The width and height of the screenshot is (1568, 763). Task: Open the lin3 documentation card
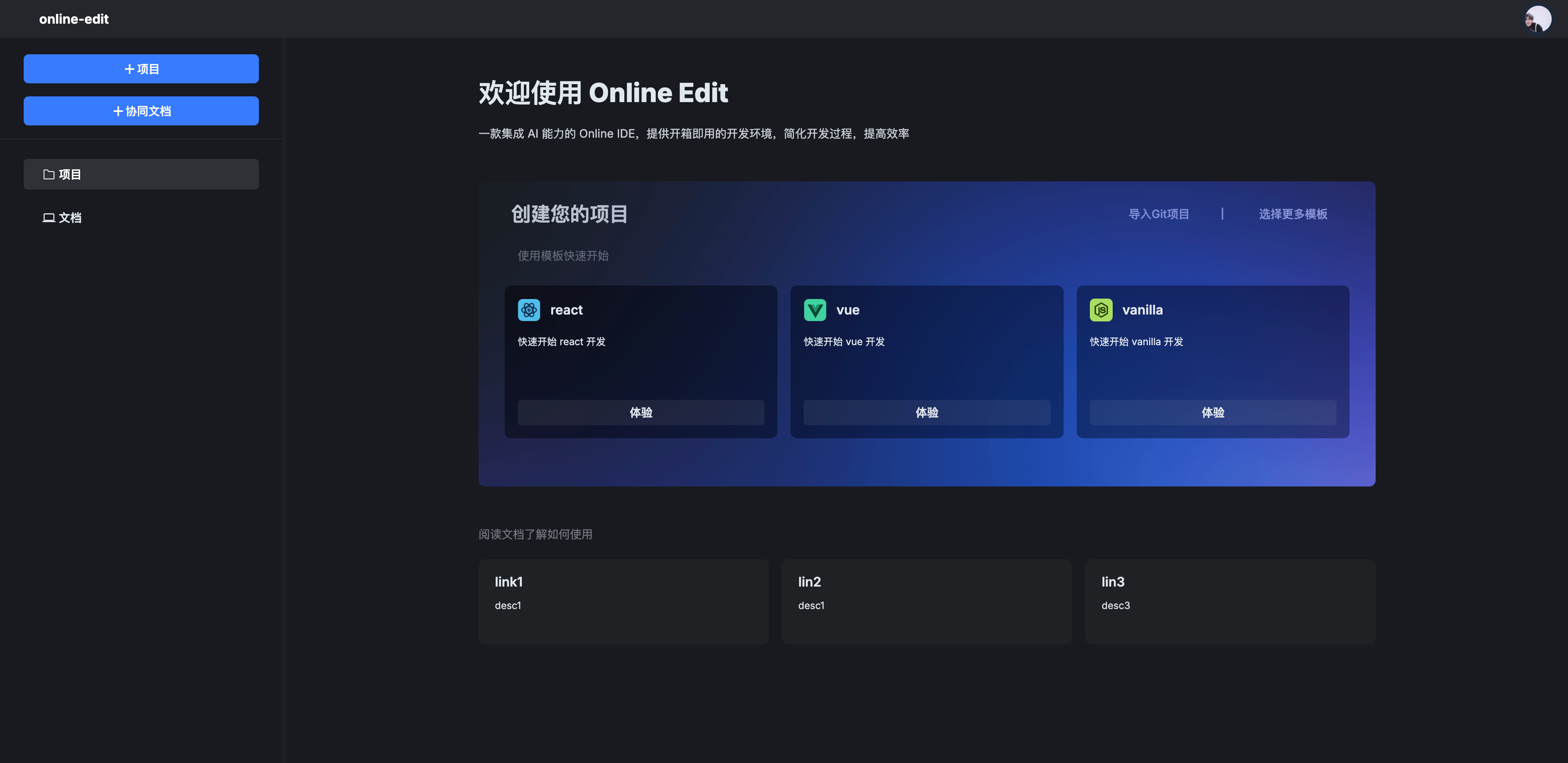1229,601
